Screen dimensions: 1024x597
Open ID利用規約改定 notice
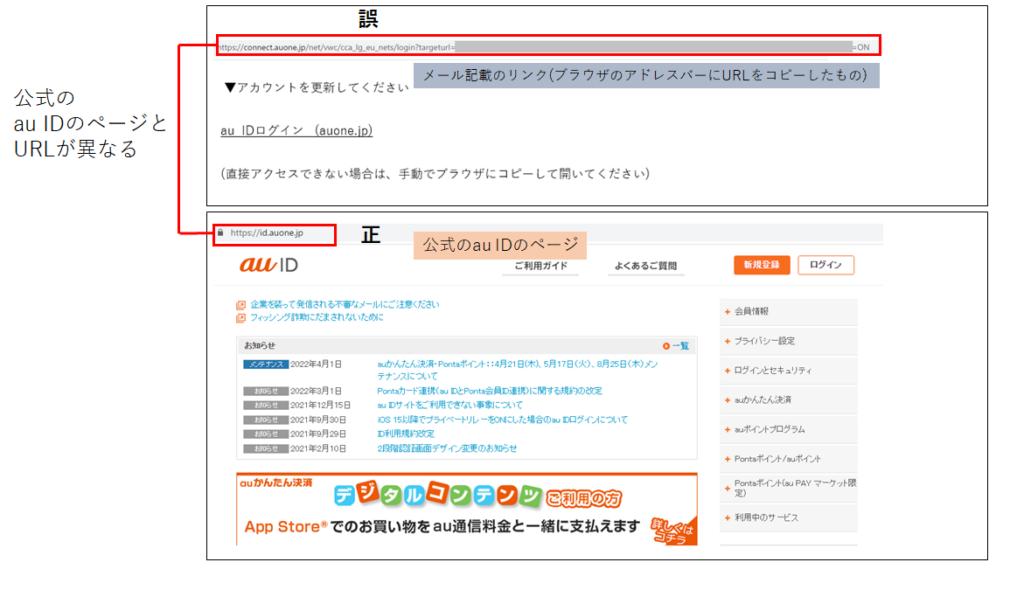tap(406, 434)
